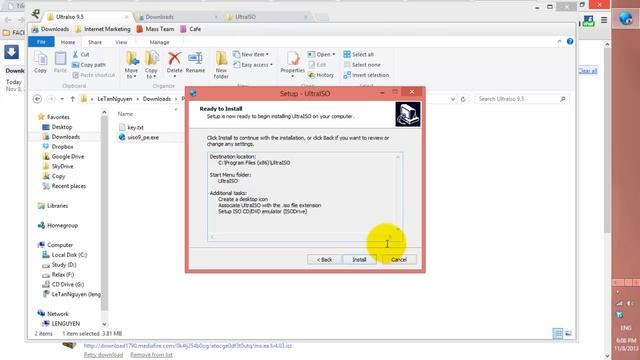Click Select none in the ribbon
Viewport: 640px width, 360px height.
(x=362, y=65)
